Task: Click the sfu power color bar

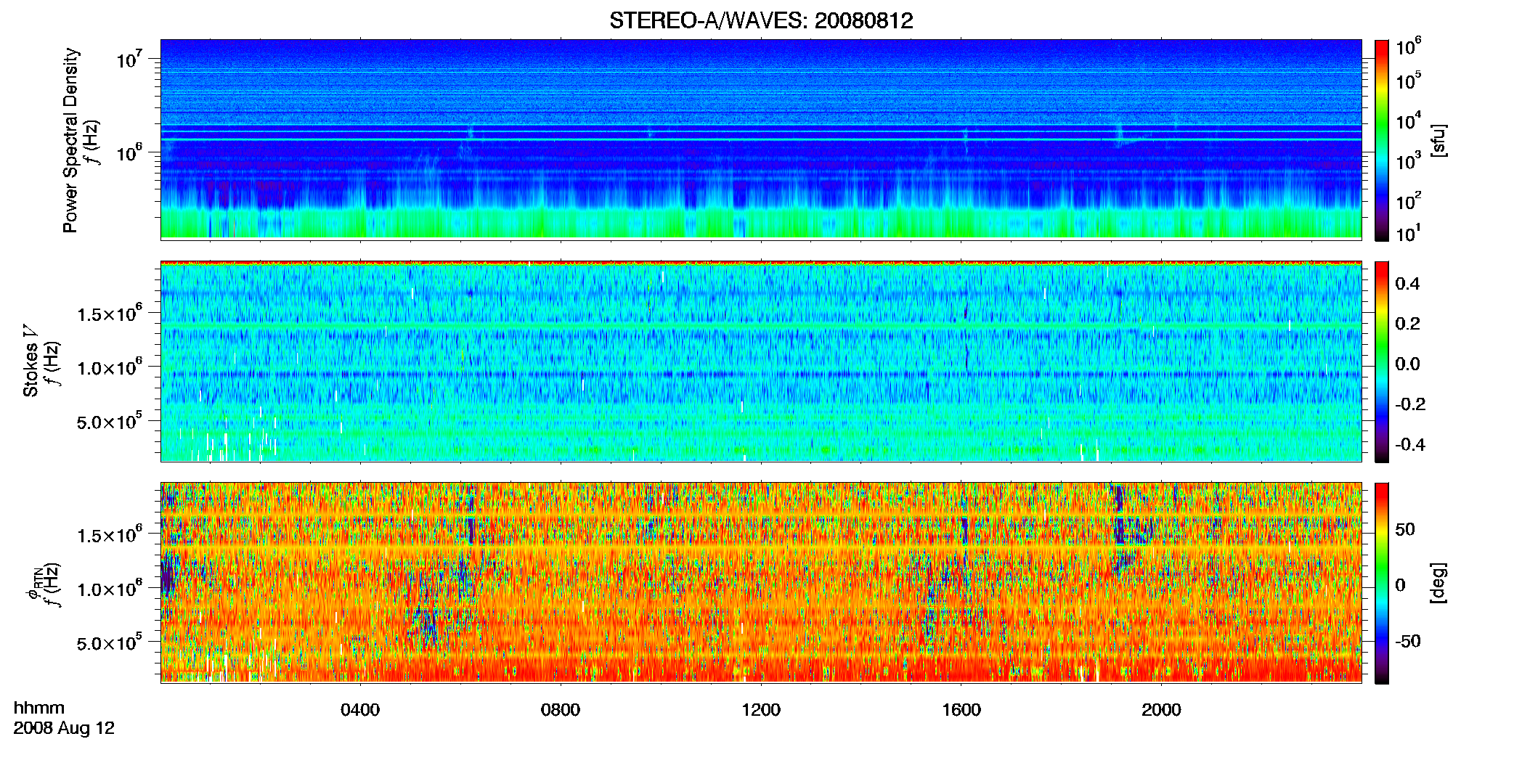Action: click(x=1382, y=140)
